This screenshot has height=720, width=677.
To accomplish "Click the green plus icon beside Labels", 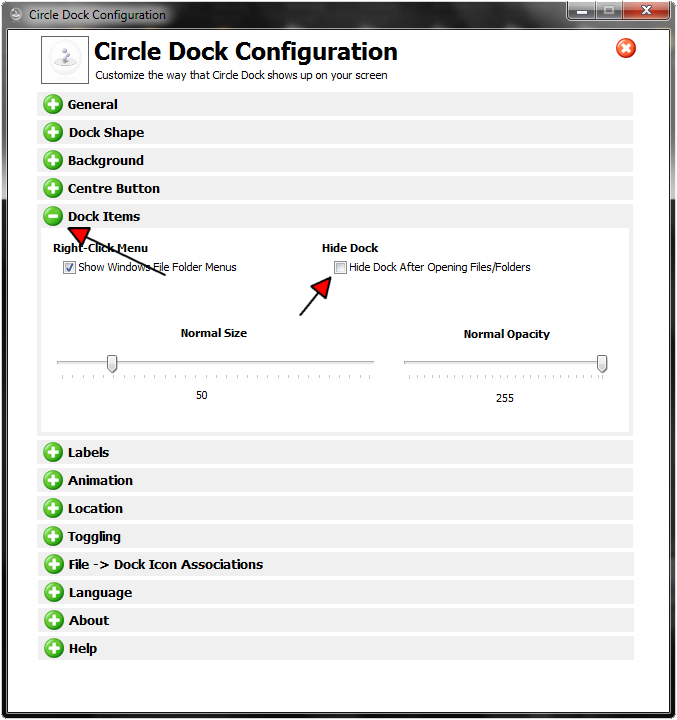I will (53, 453).
